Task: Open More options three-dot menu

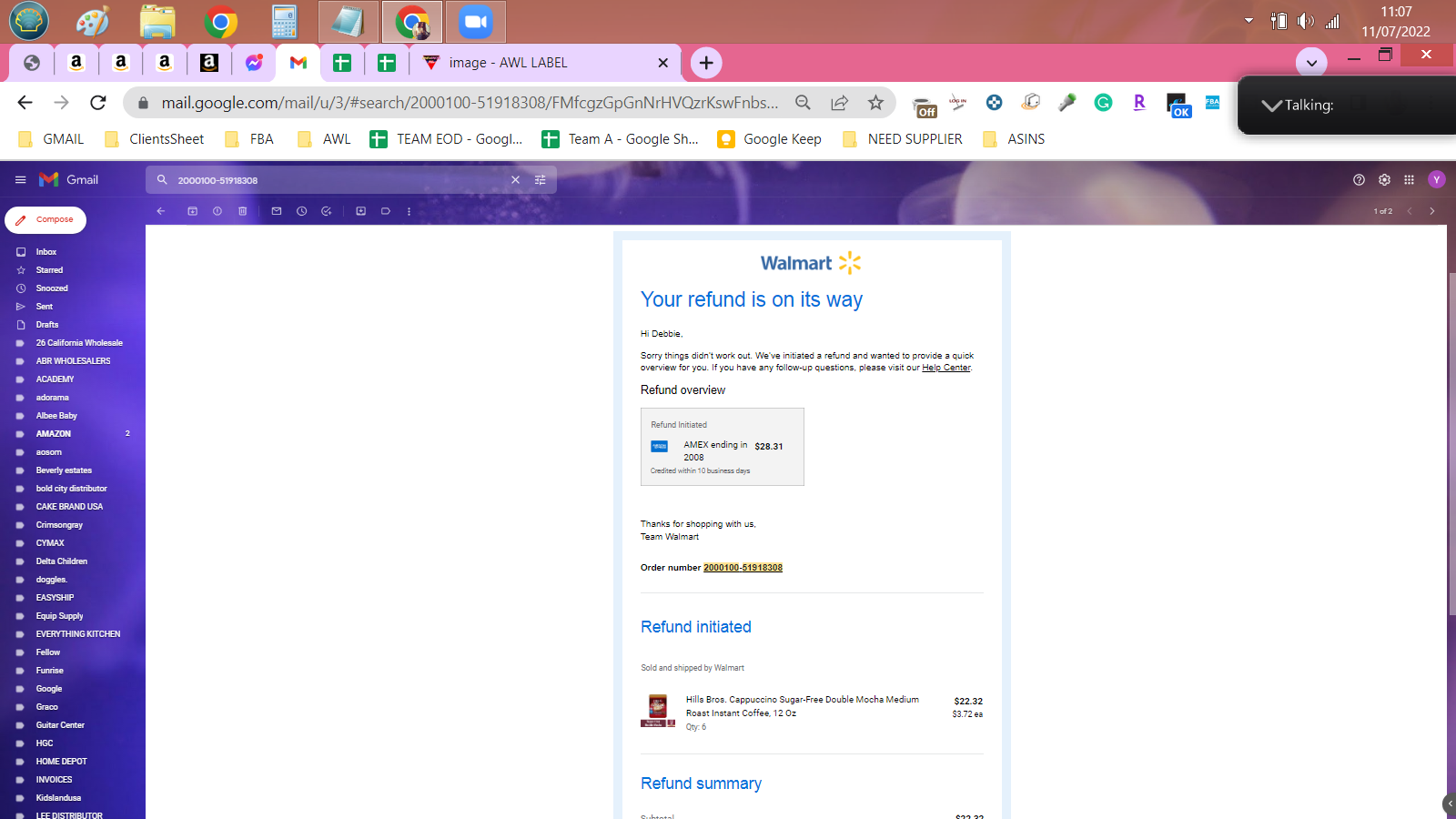Action: click(409, 211)
